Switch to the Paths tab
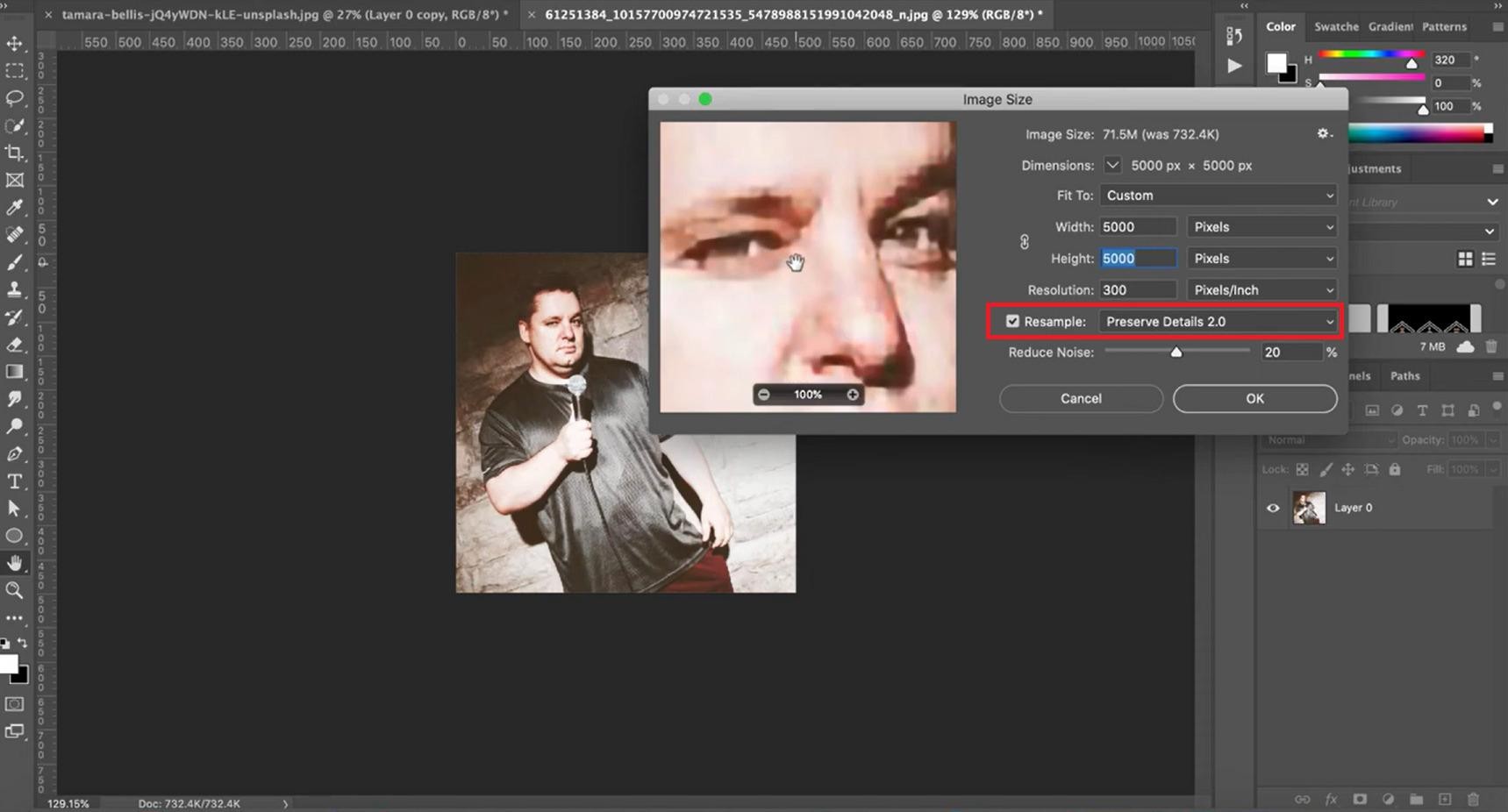This screenshot has height=812, width=1508. click(x=1404, y=376)
